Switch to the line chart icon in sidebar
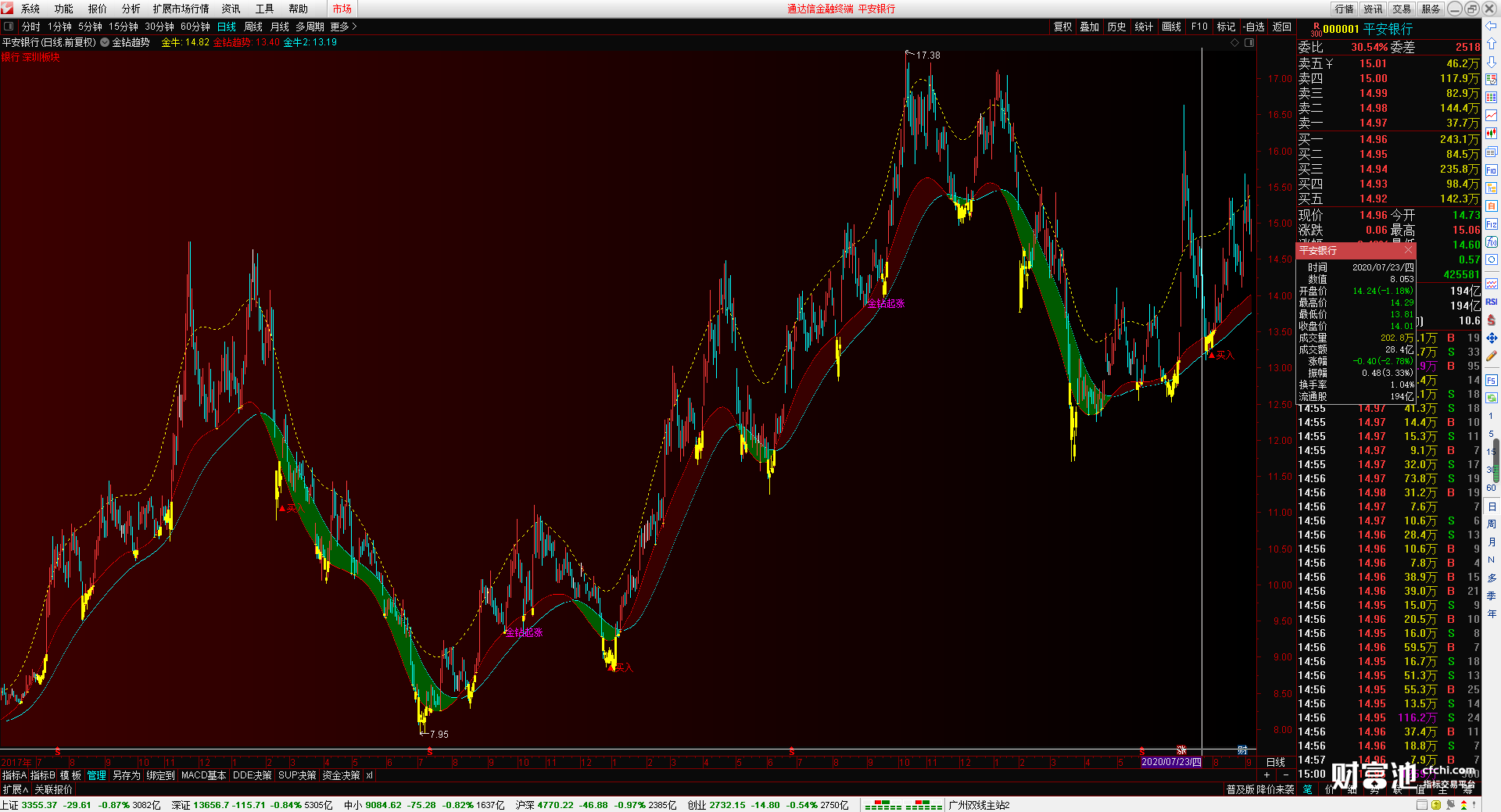1501x812 pixels. pos(1491,115)
